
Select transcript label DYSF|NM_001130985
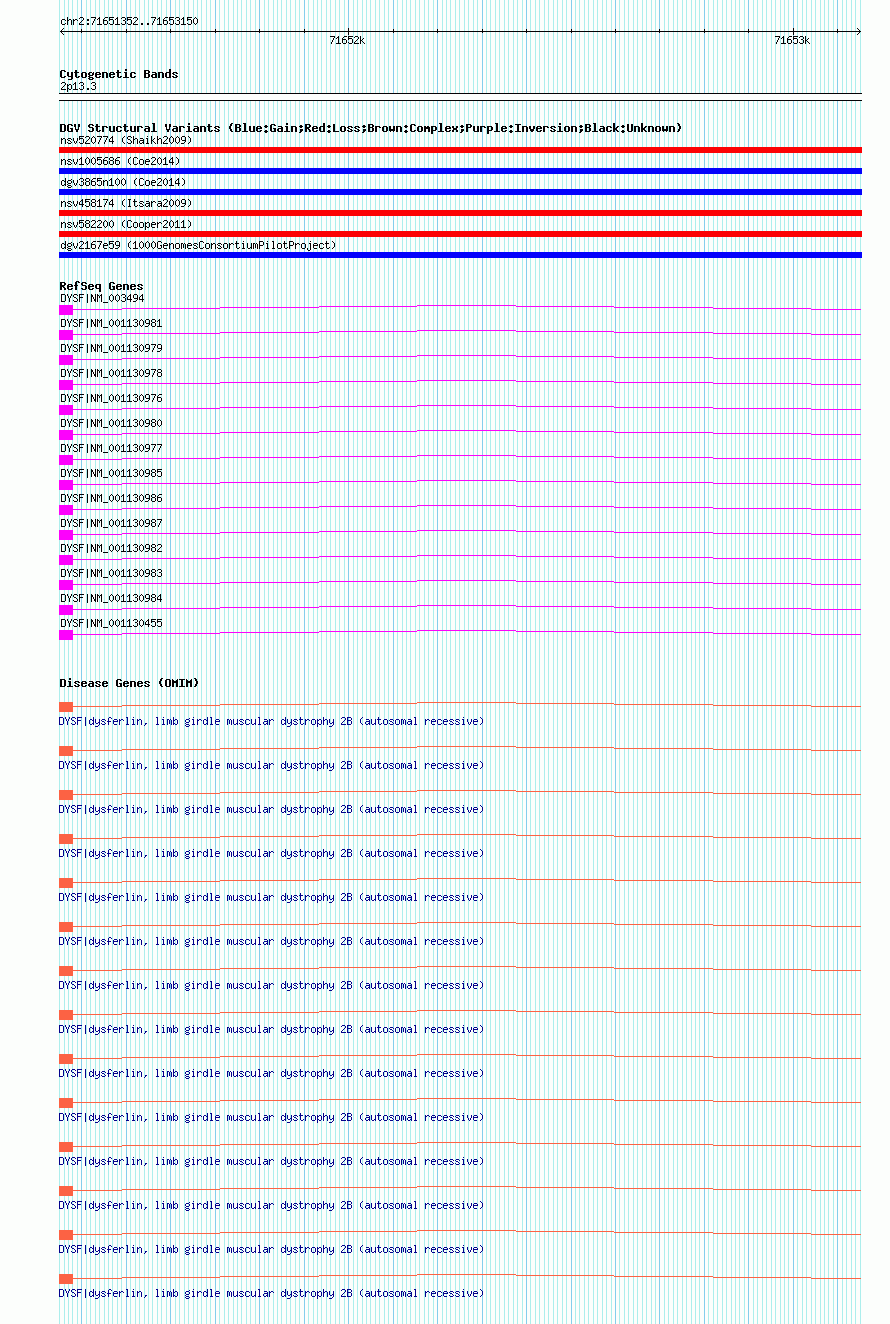coord(111,473)
